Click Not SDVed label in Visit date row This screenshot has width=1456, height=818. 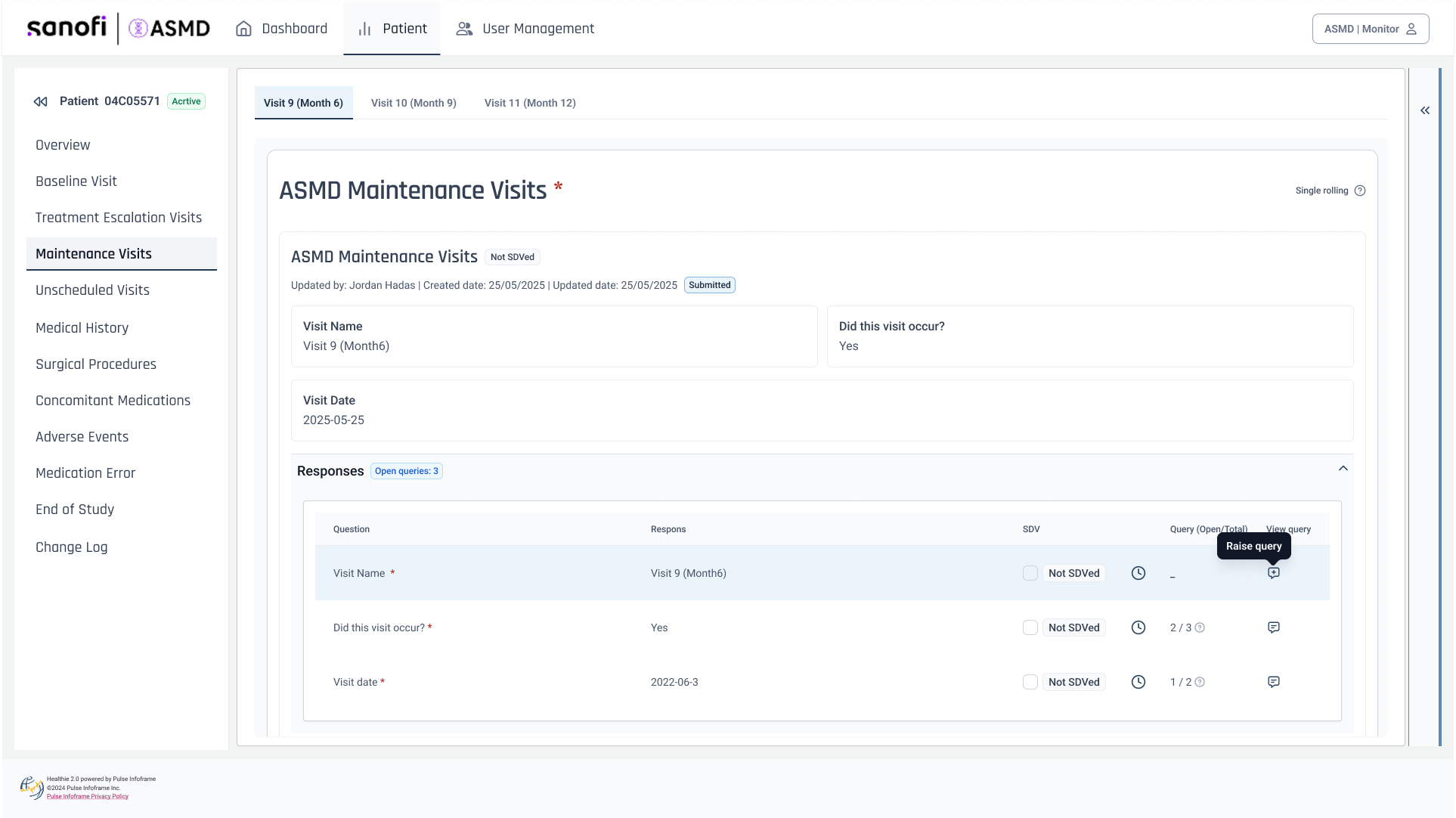click(1074, 682)
